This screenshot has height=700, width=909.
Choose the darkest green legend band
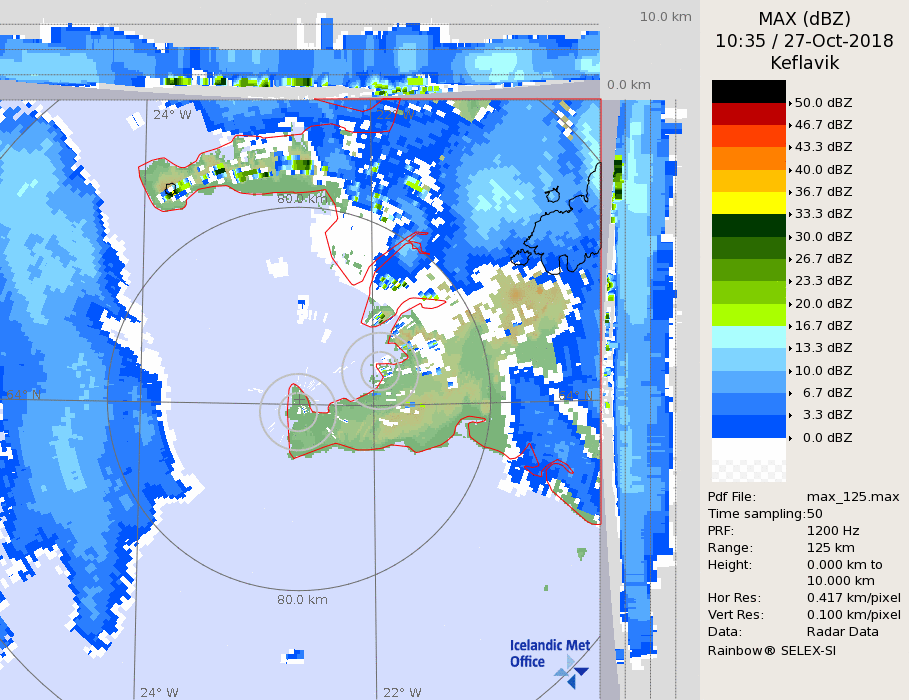coord(748,225)
